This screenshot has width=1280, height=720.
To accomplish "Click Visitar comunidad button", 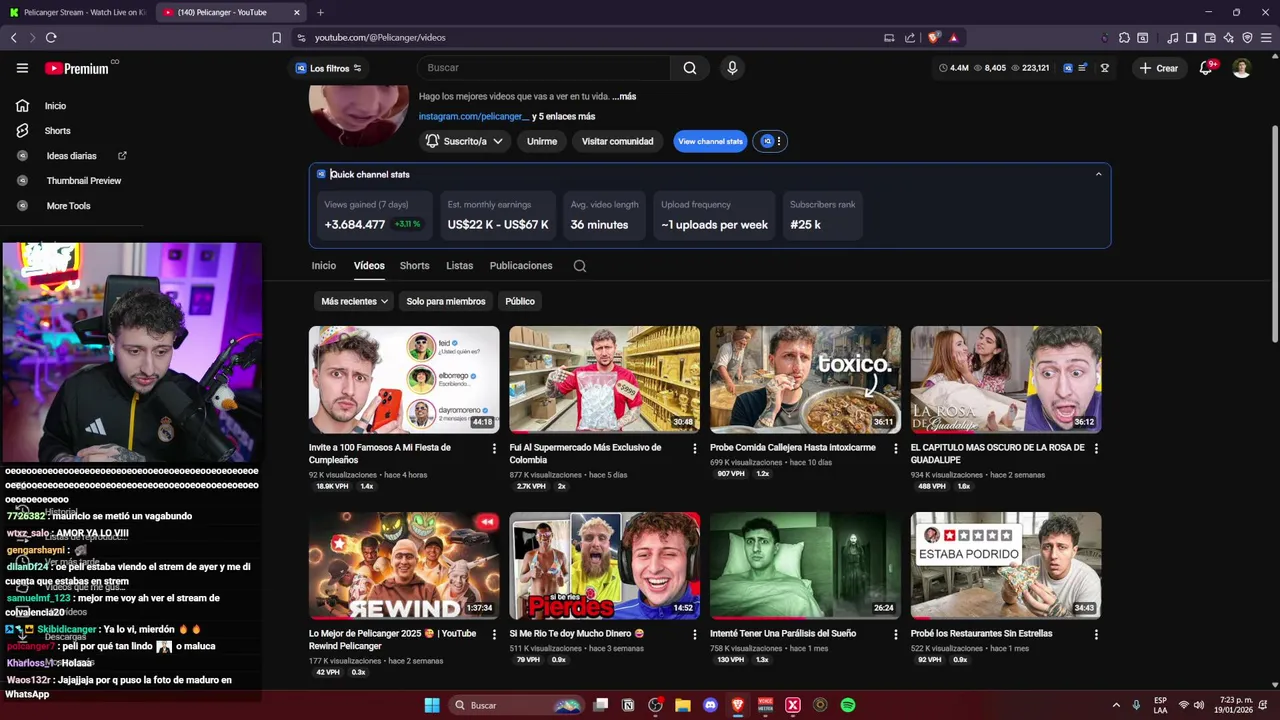I will click(x=617, y=141).
